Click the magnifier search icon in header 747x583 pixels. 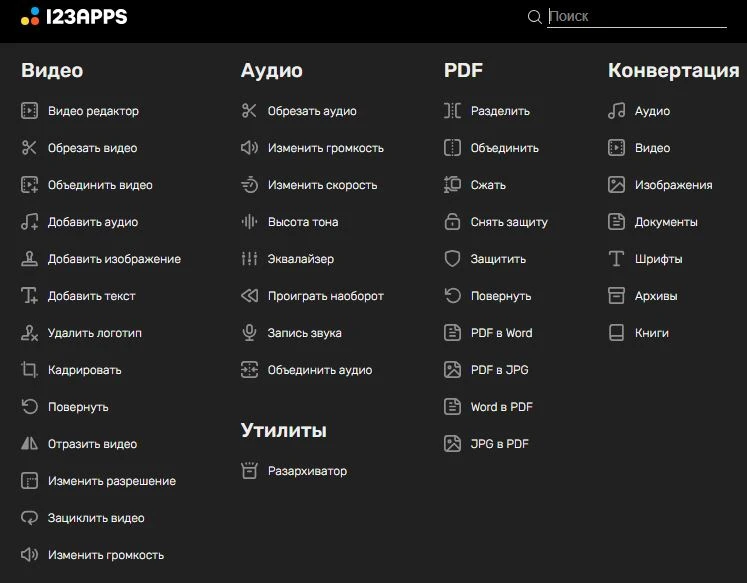tap(535, 17)
